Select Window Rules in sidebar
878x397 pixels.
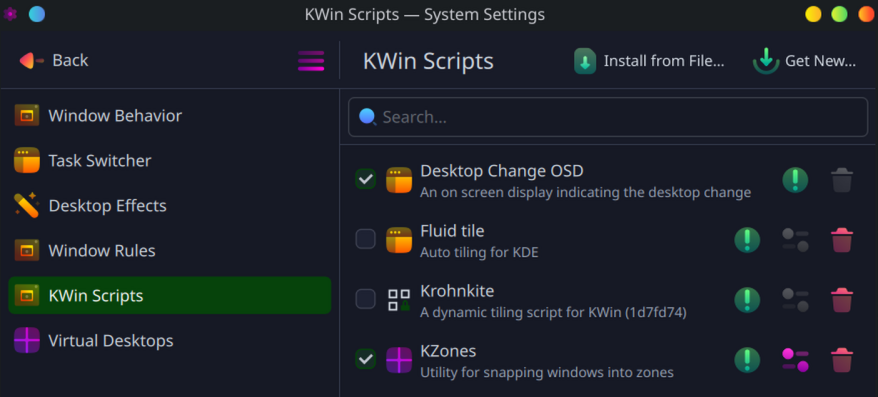[x=169, y=250]
